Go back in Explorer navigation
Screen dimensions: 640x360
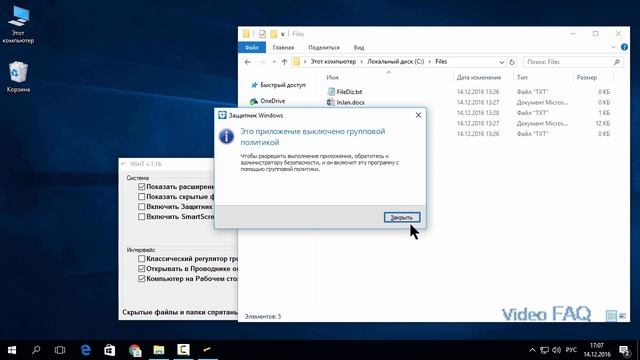pos(248,62)
